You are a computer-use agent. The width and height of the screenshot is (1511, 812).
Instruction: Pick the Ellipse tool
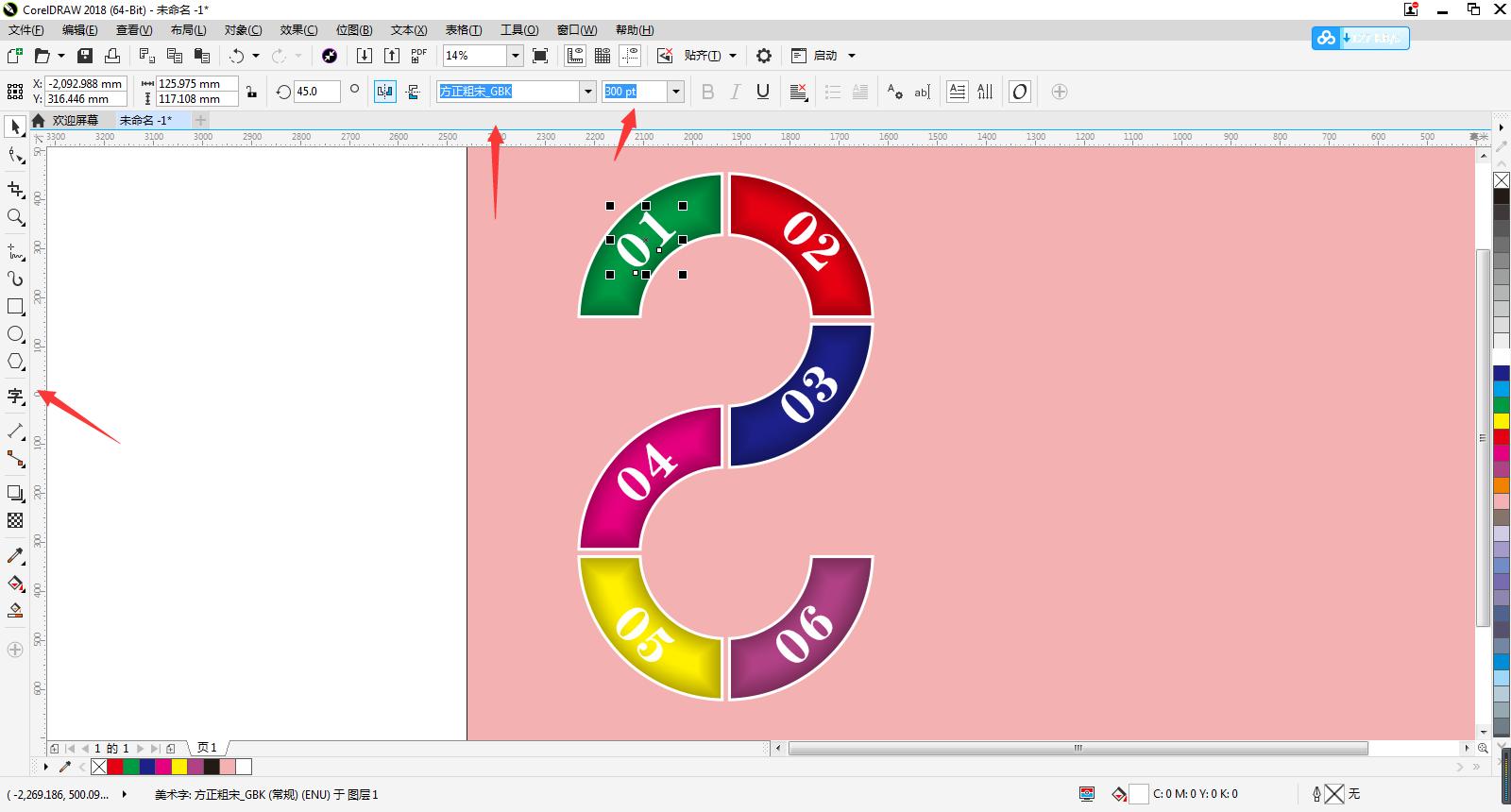point(15,334)
